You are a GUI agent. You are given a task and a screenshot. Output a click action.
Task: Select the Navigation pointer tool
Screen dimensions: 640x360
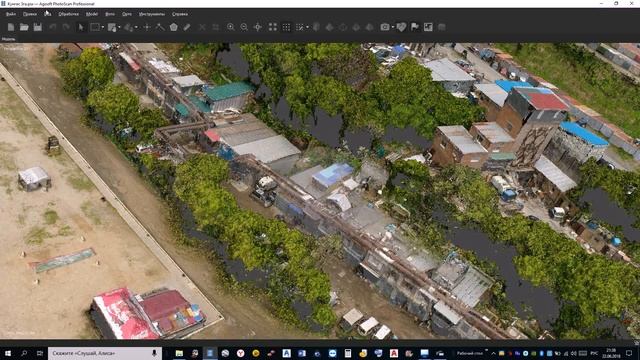(x=81, y=27)
